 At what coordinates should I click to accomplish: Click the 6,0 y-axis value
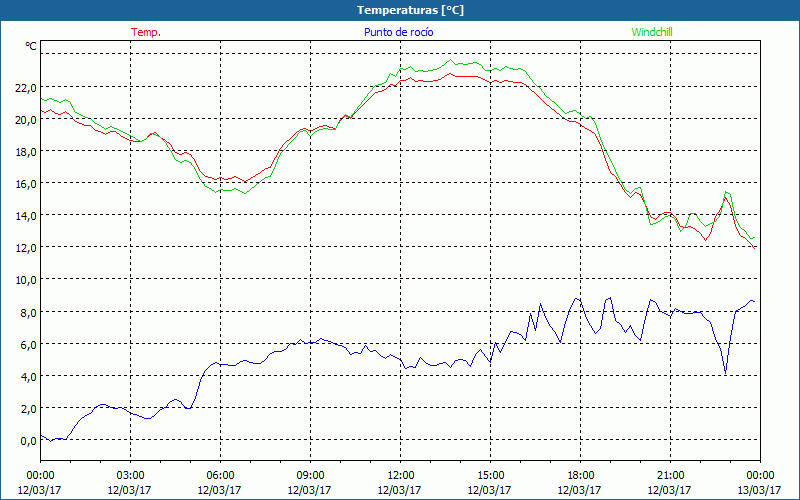31,344
